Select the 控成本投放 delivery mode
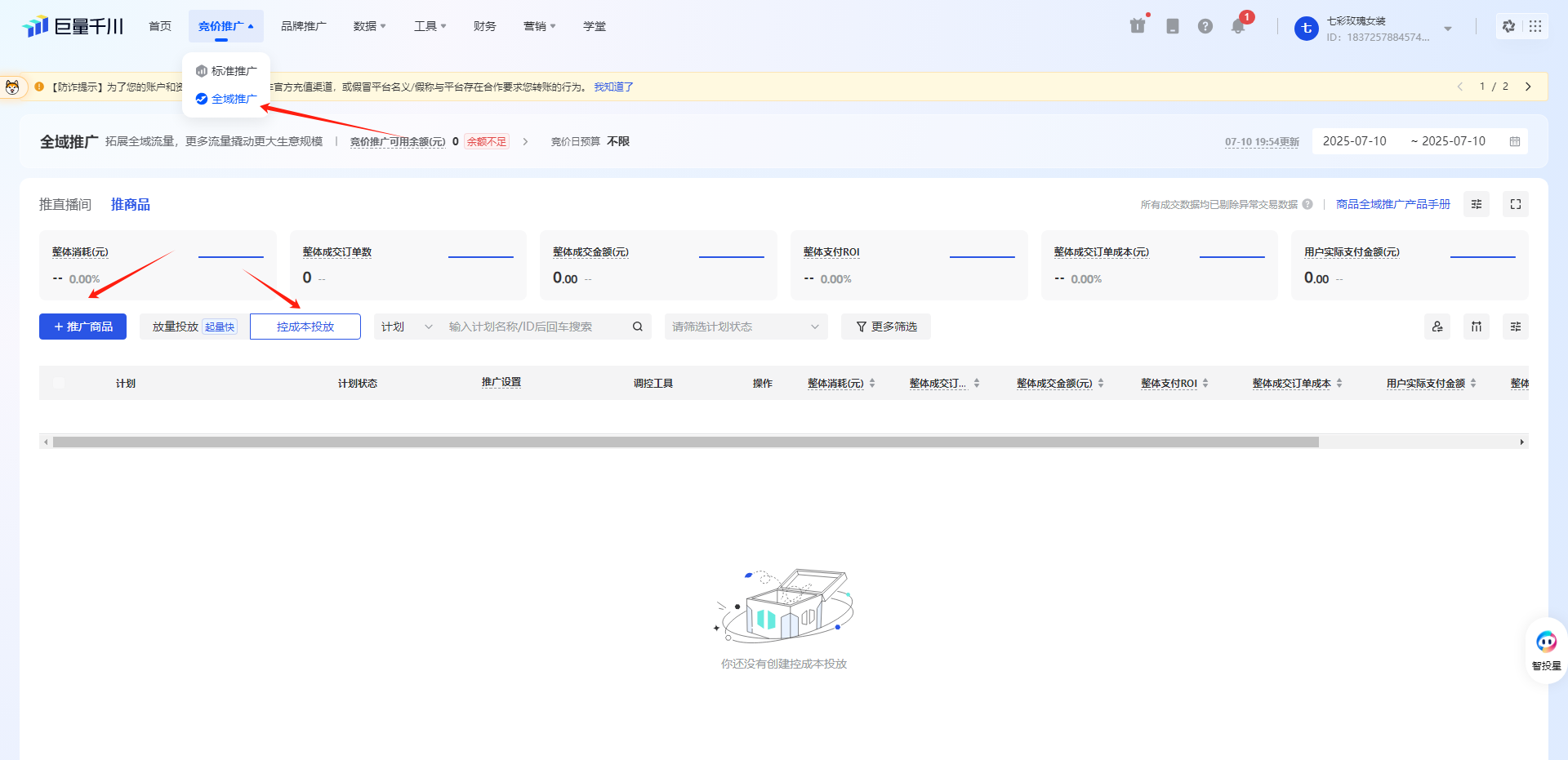 pos(305,327)
